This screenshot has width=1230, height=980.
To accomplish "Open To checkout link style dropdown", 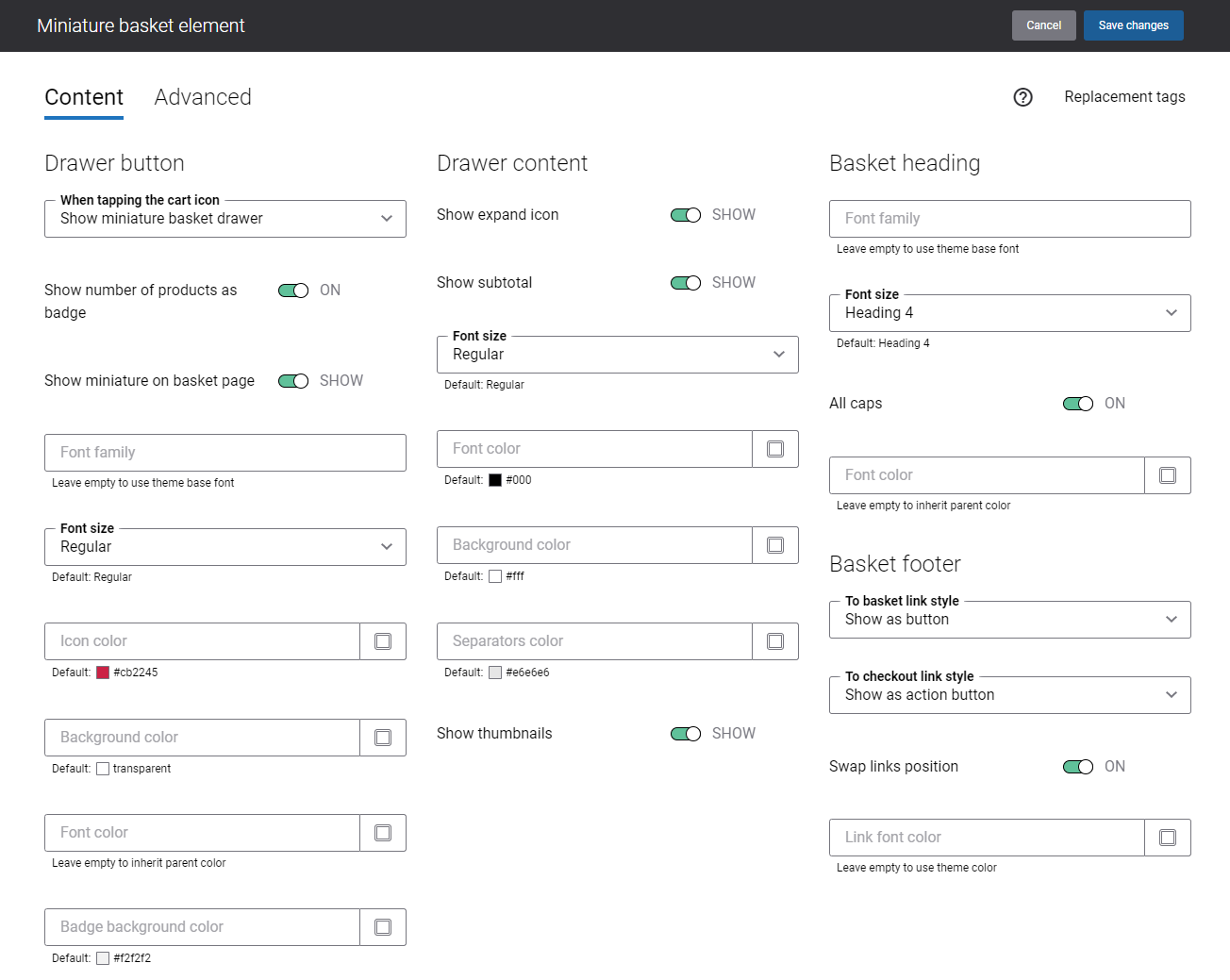I will pyautogui.click(x=1009, y=695).
